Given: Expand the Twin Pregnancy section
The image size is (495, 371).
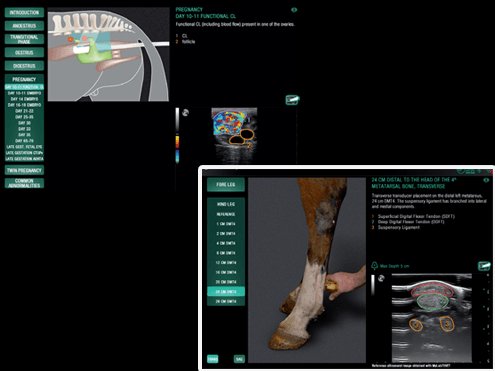Looking at the screenshot, I should click(x=24, y=170).
